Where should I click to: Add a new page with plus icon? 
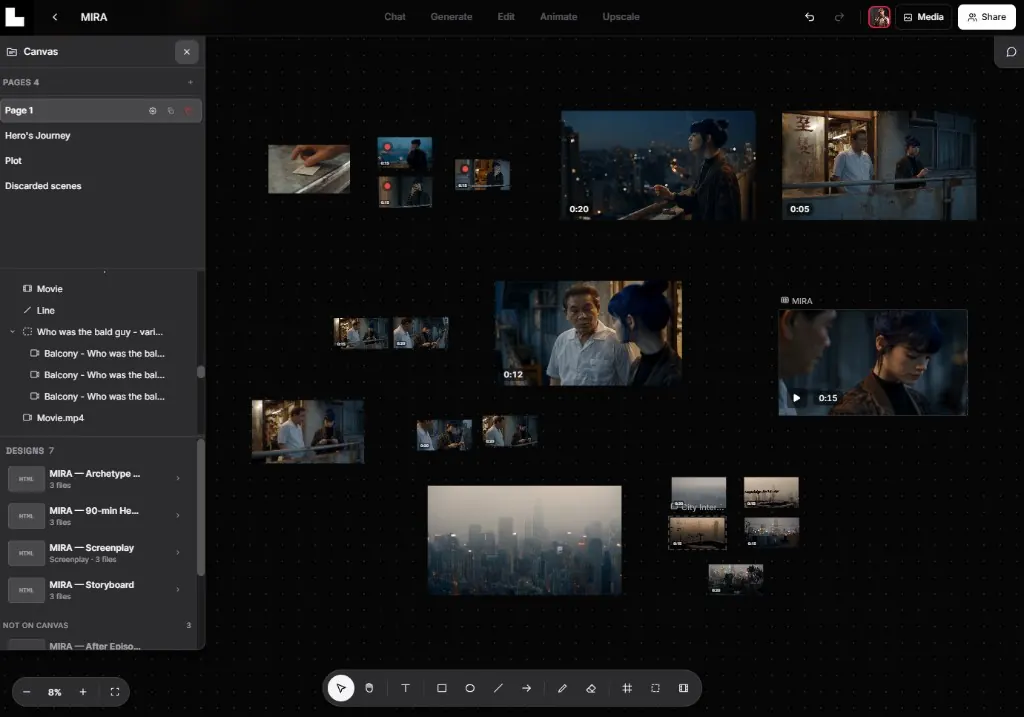[190, 82]
